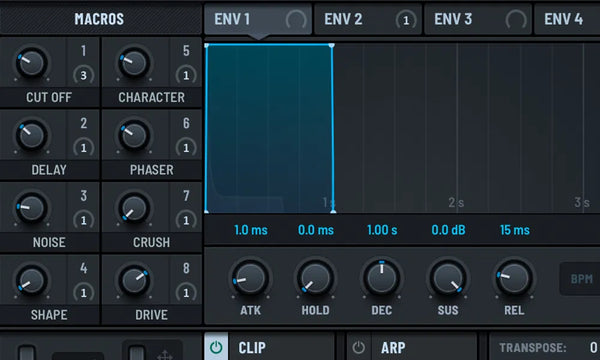Toggle the CLIP power button
This screenshot has width=600, height=360.
(x=216, y=347)
